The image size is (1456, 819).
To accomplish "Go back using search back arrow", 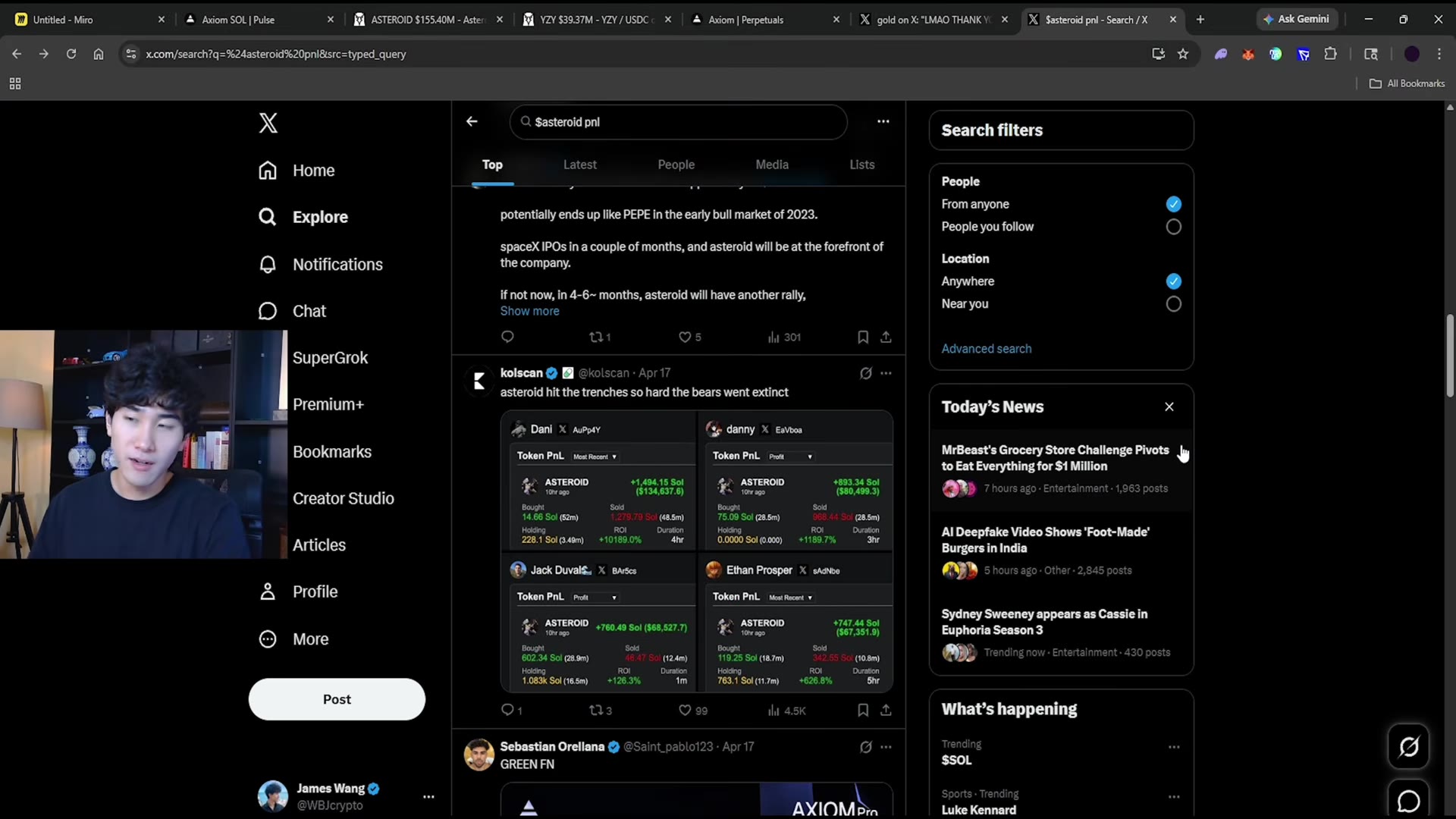I will coord(472,121).
